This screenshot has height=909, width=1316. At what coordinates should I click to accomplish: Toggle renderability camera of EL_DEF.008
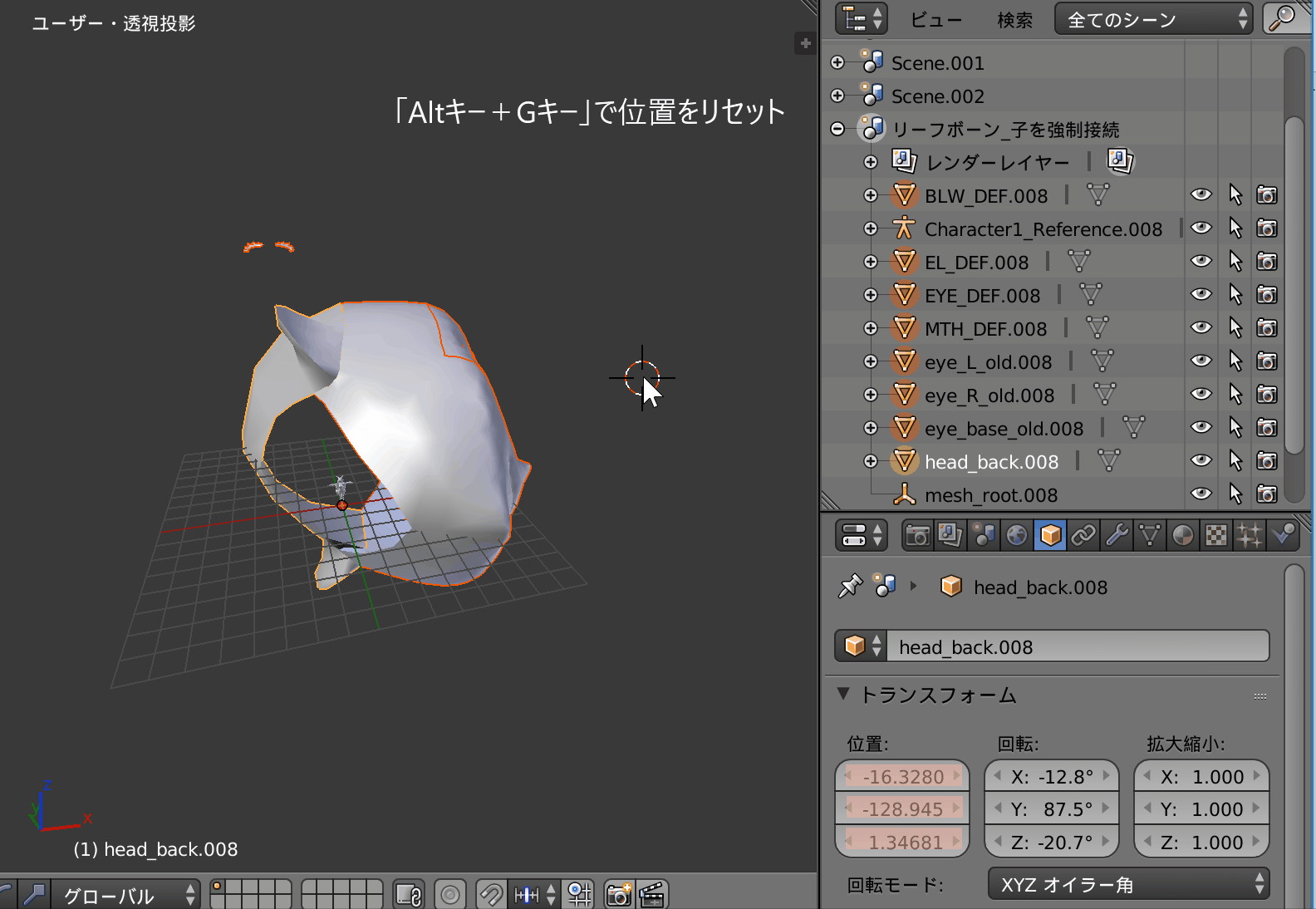(1267, 262)
